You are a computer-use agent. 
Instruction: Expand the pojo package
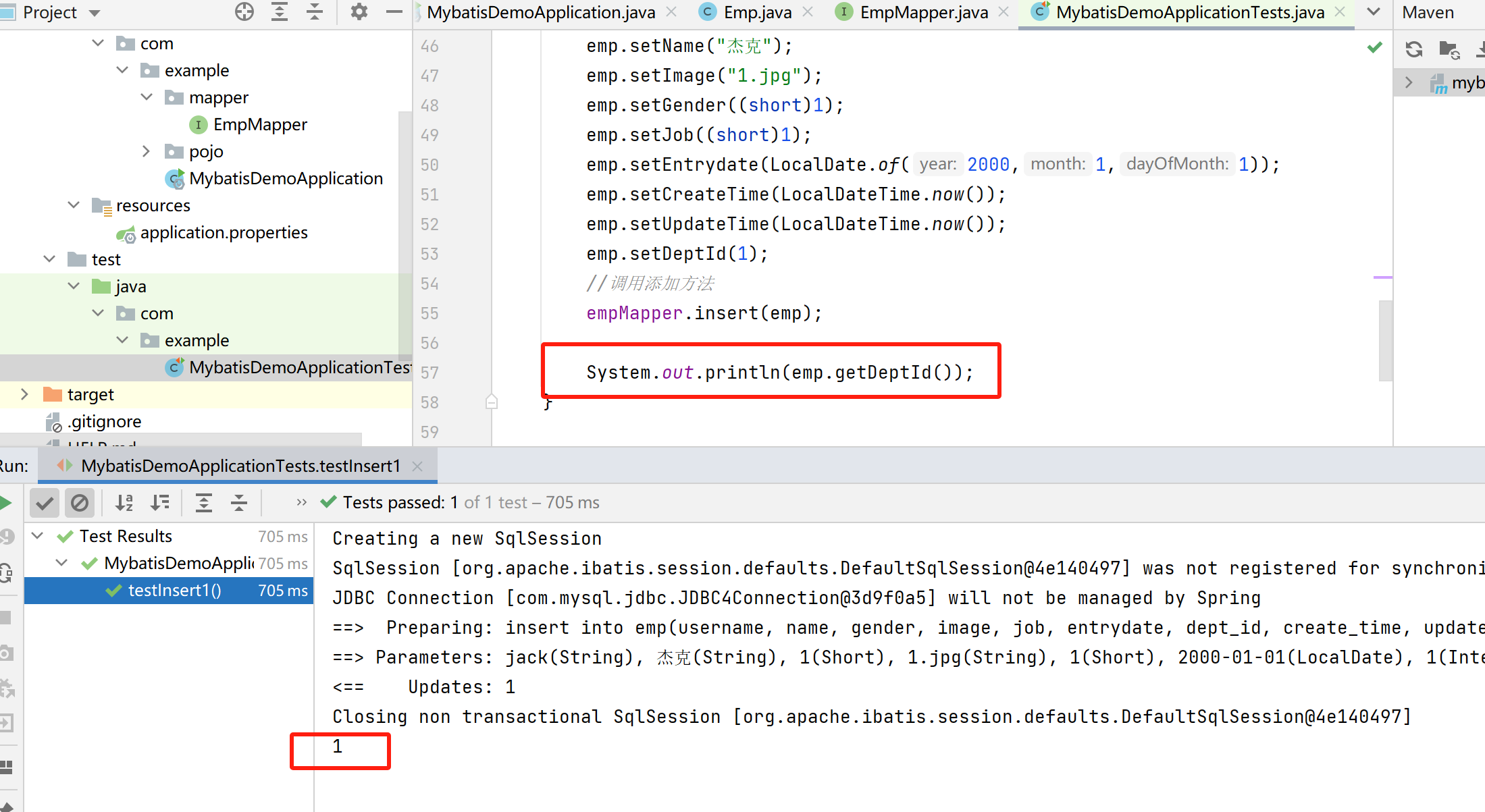pyautogui.click(x=146, y=151)
